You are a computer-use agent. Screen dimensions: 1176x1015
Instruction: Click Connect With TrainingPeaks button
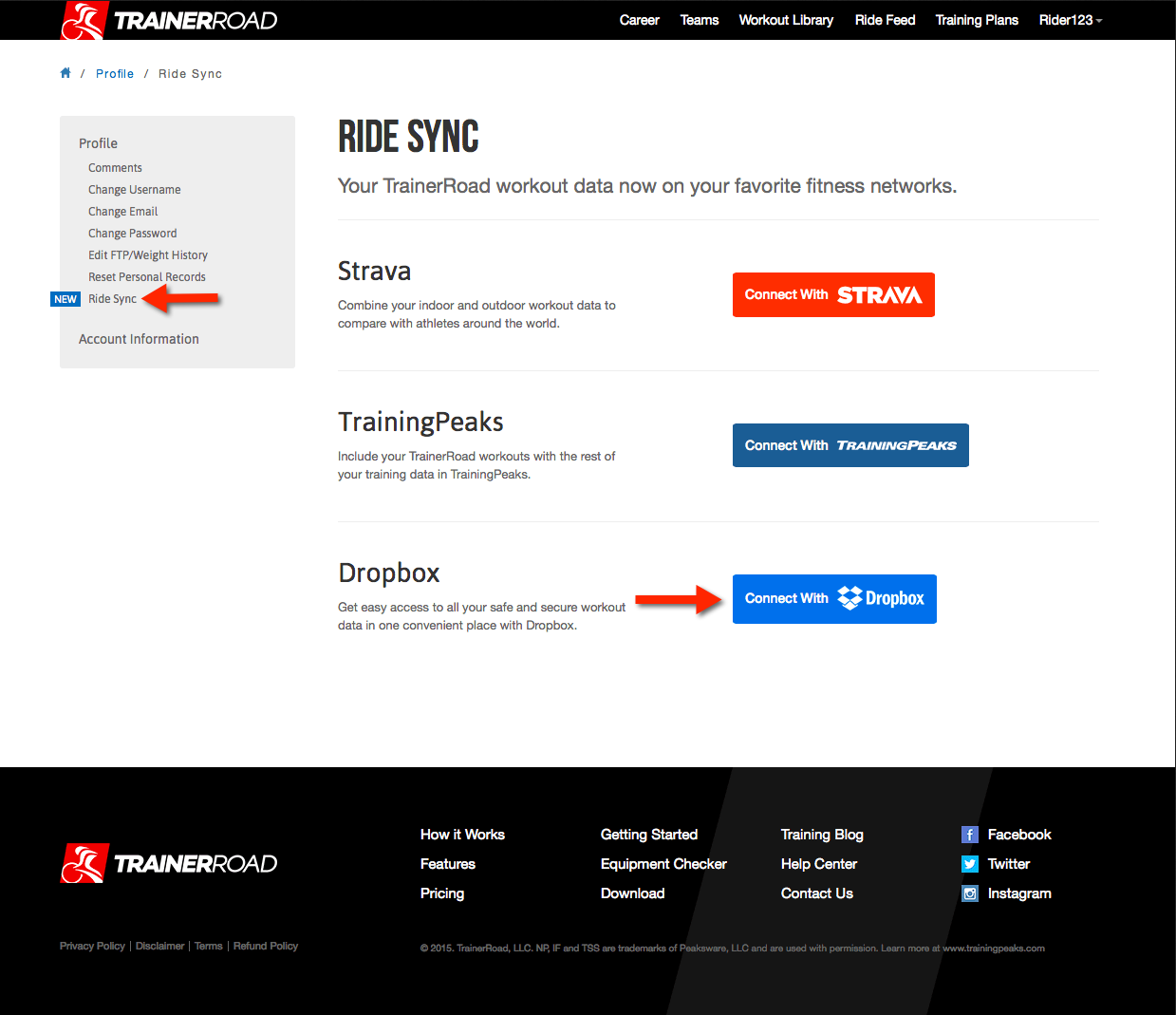click(850, 445)
